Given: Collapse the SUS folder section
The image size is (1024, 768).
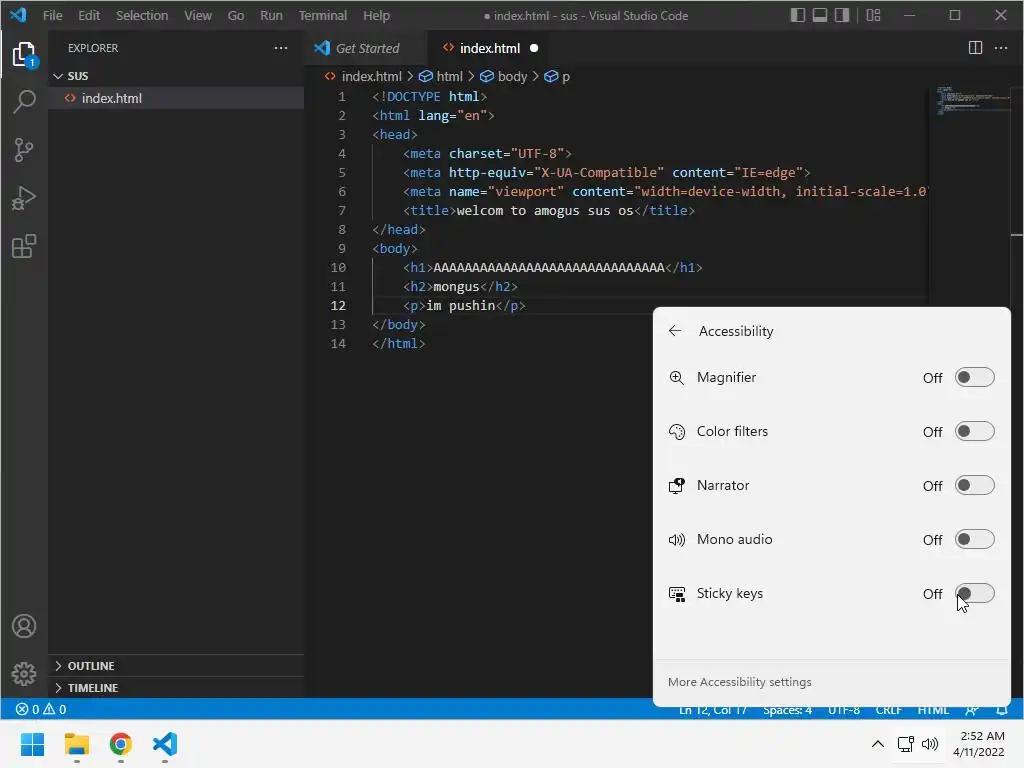Looking at the screenshot, I should (x=176, y=76).
